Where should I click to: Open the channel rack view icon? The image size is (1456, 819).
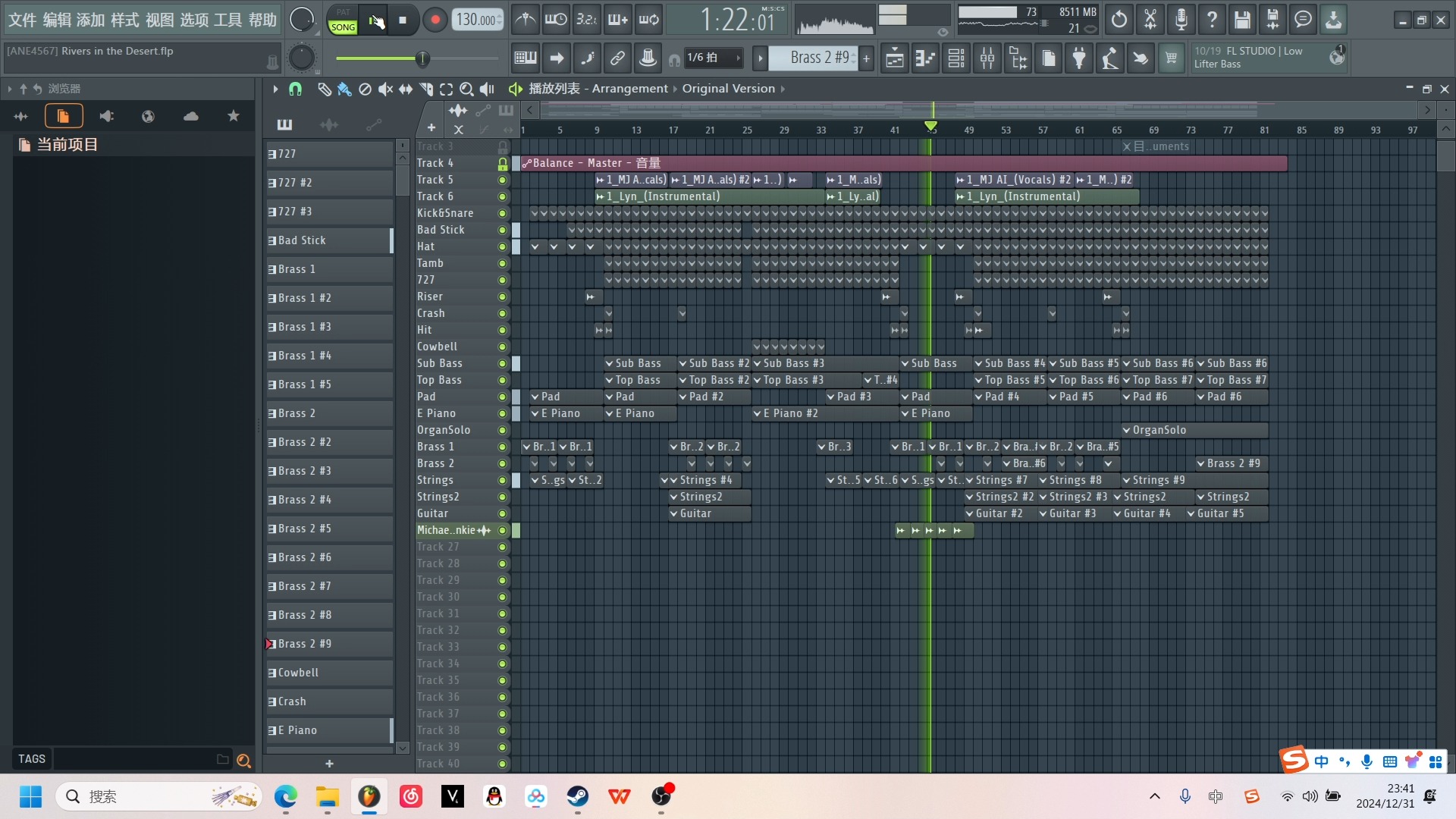click(956, 58)
